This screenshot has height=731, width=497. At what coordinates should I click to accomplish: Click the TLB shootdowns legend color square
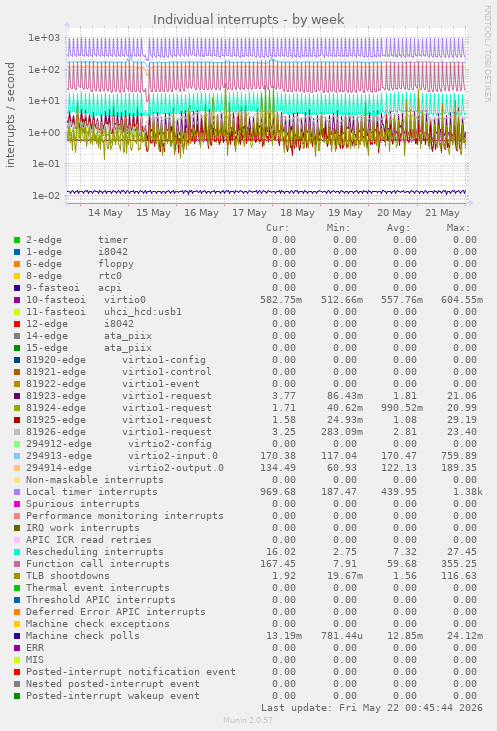click(17, 576)
